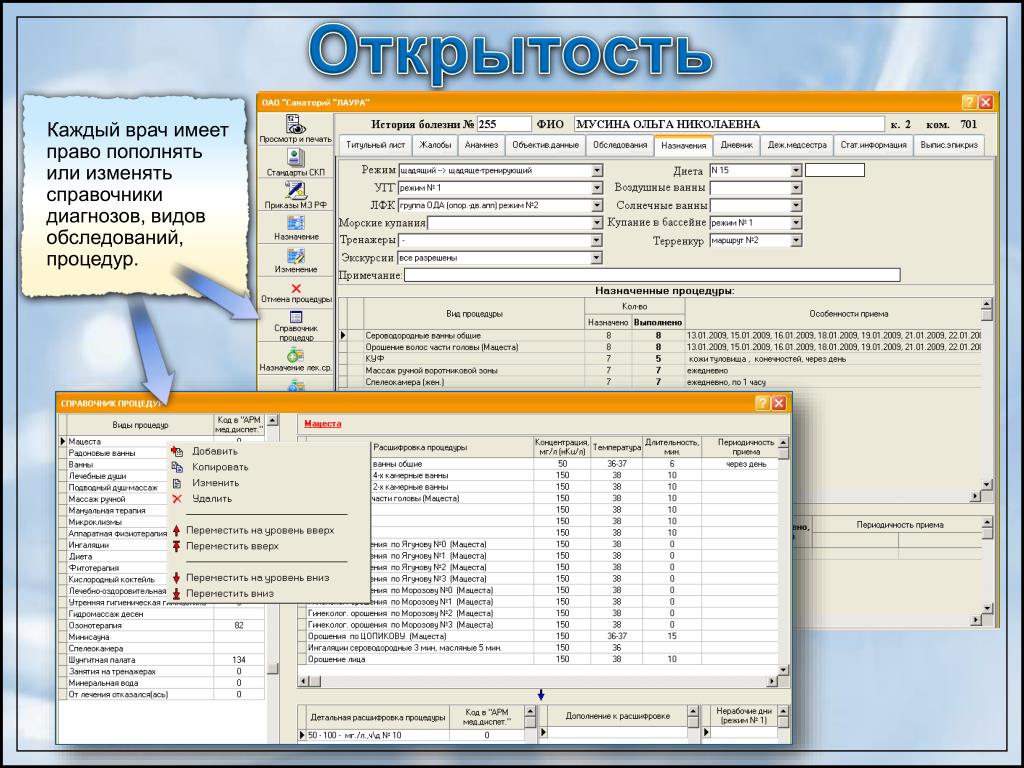The height and width of the screenshot is (768, 1024).
Task: Select Орошения по ЦОПИКОВУ (Мацеста) row
Action: (538, 636)
